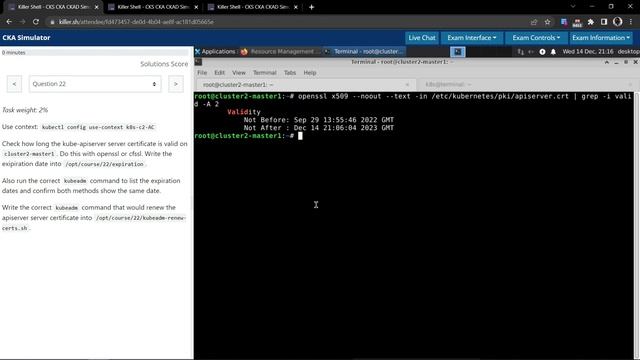Reload the killer.sh page
The height and width of the screenshot is (360, 640).
click(36, 22)
